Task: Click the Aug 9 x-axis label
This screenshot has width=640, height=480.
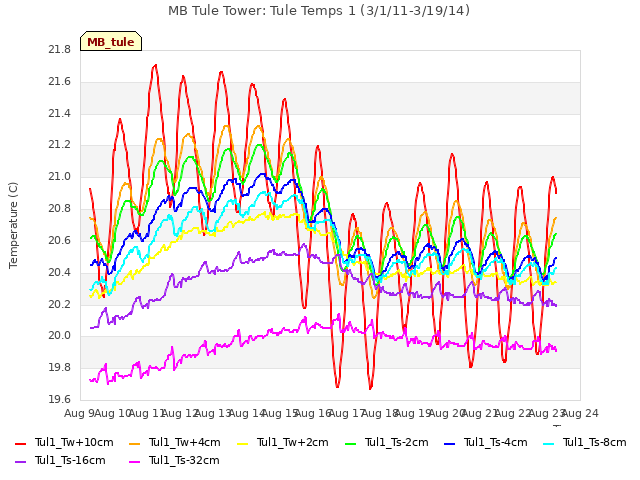Action: pyautogui.click(x=80, y=413)
